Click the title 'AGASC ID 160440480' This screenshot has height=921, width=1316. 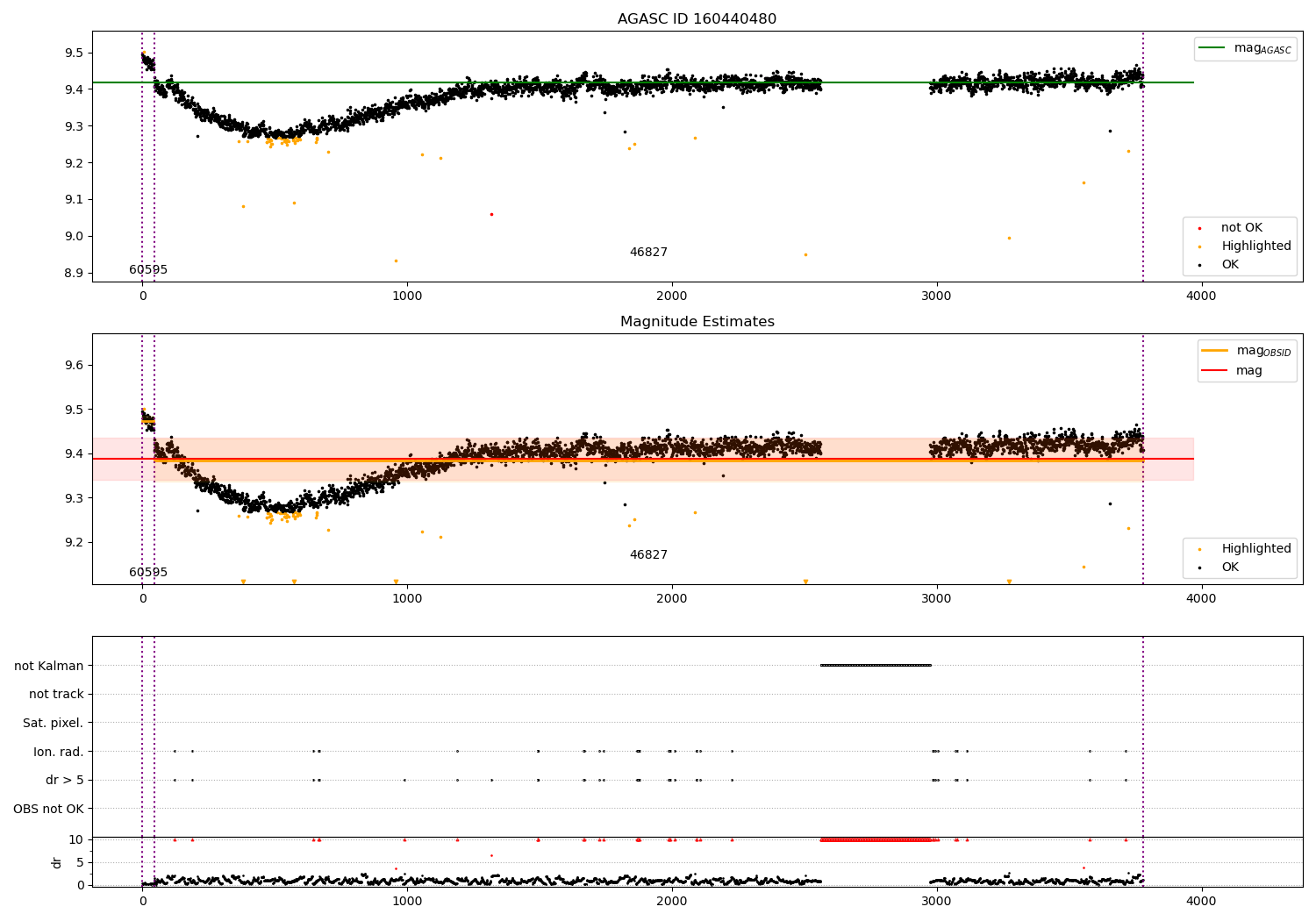tap(697, 19)
